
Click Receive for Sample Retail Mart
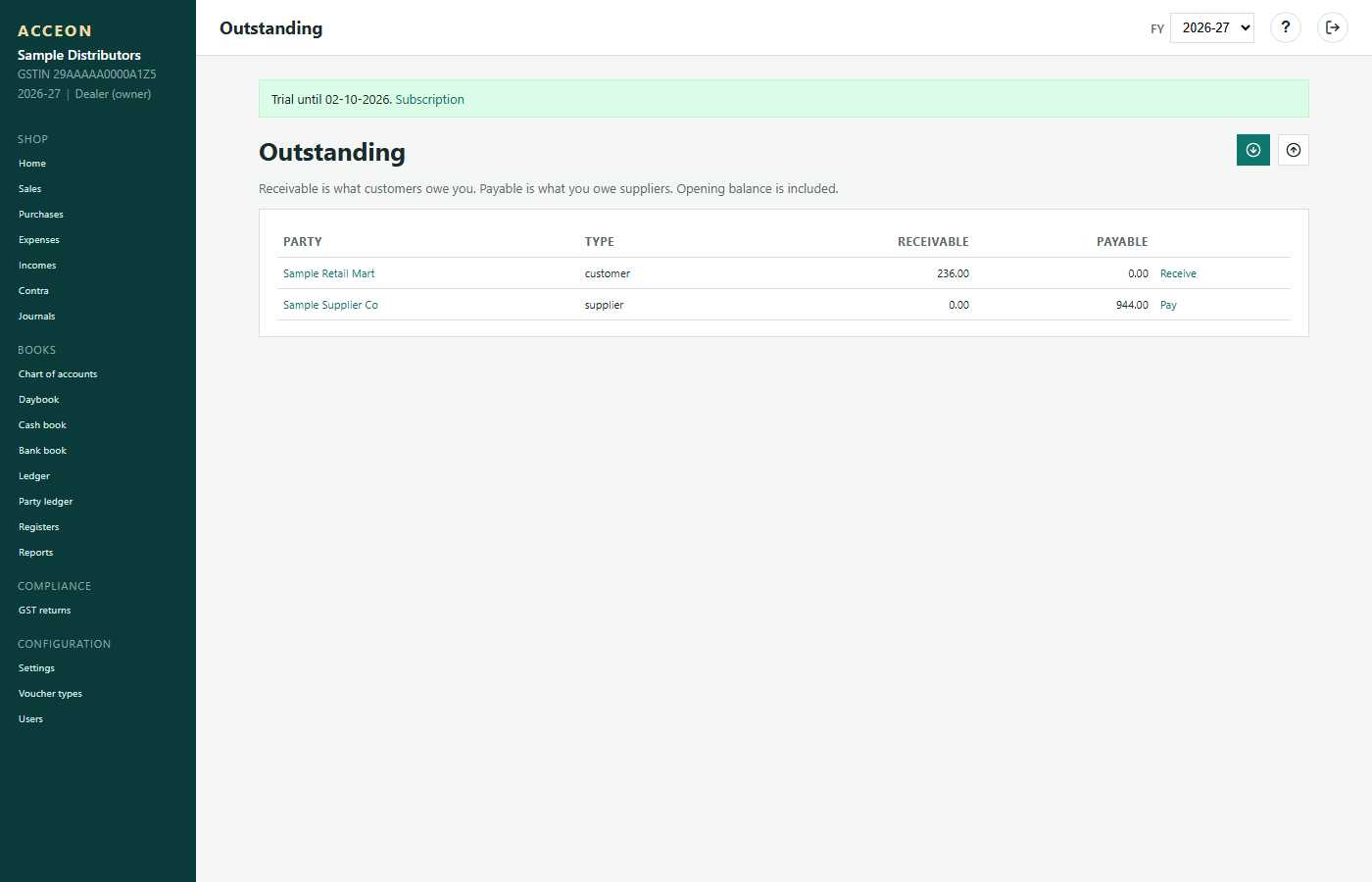click(1178, 273)
